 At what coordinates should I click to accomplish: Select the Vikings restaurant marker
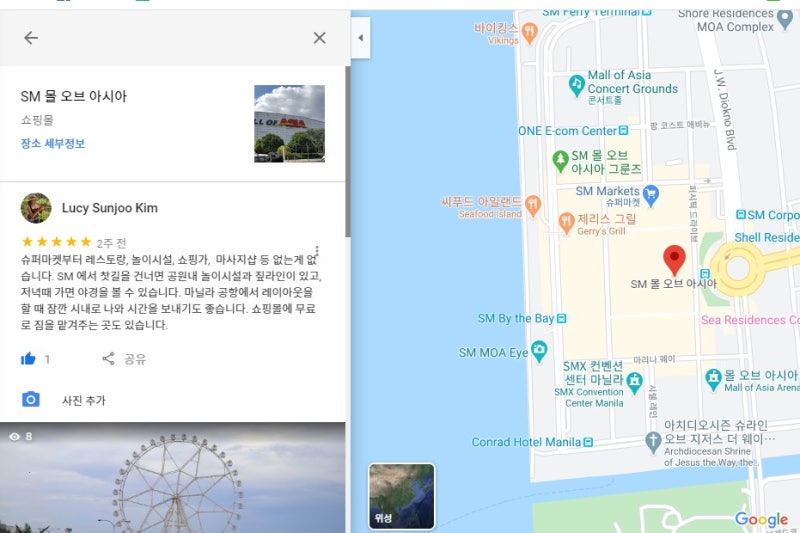pos(531,33)
